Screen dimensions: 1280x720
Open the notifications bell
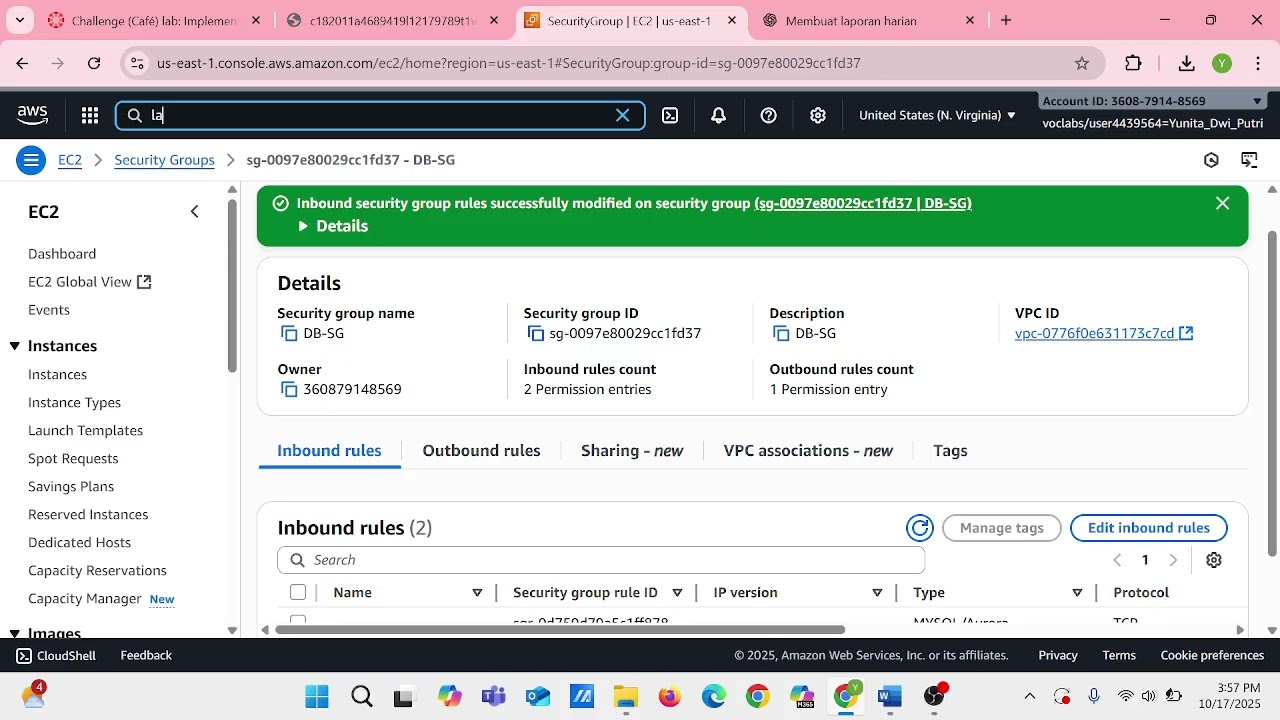[x=718, y=115]
